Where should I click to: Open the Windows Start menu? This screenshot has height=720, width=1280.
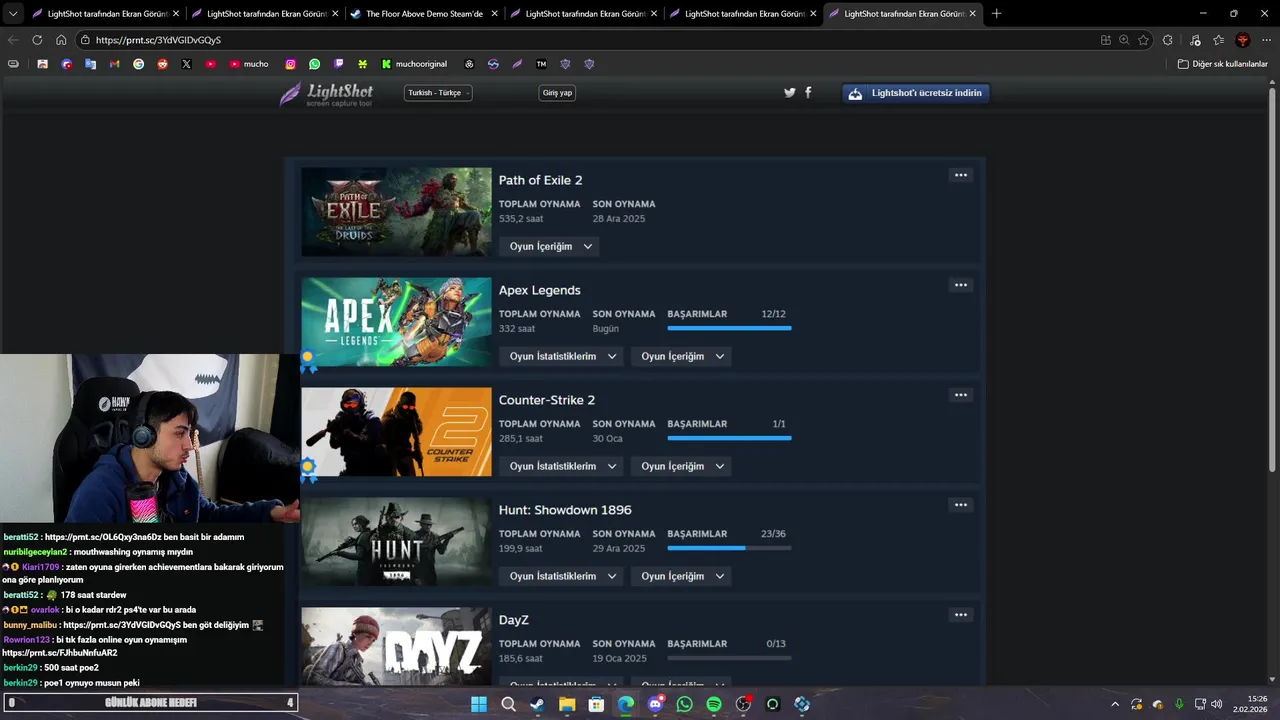click(479, 704)
